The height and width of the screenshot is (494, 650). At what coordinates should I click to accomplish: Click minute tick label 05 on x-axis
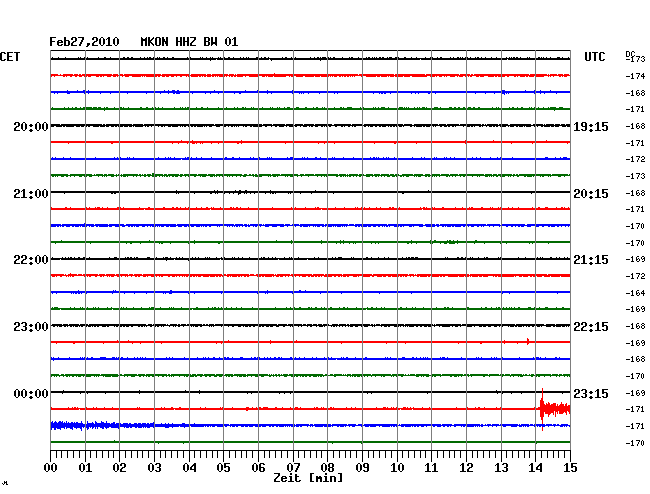(223, 468)
